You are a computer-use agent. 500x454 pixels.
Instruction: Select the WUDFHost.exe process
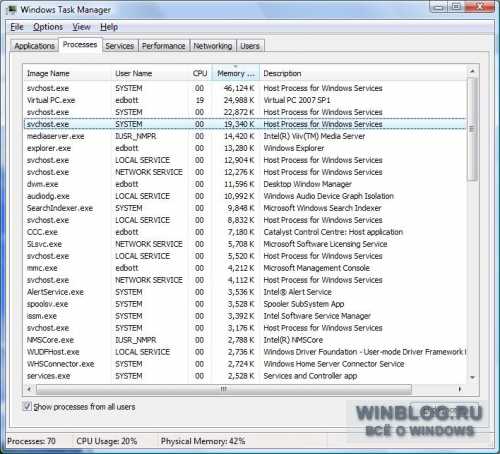(245, 352)
